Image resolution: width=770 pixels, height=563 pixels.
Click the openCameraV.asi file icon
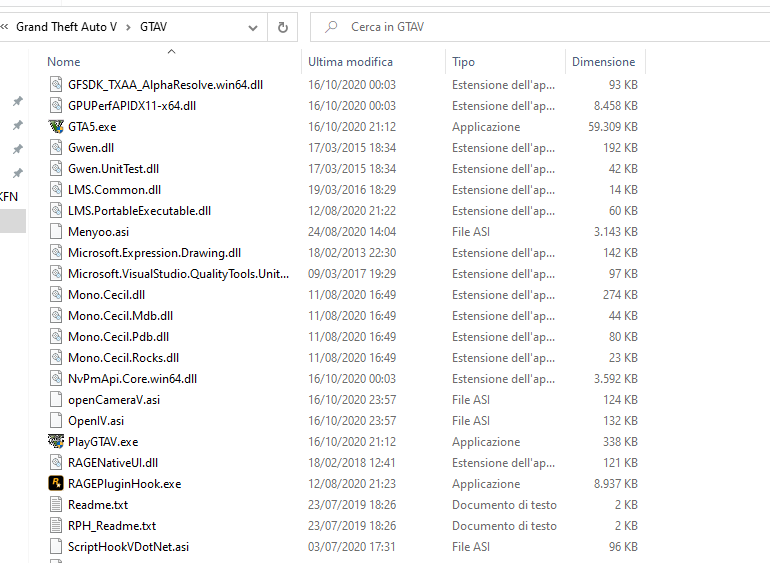point(56,400)
